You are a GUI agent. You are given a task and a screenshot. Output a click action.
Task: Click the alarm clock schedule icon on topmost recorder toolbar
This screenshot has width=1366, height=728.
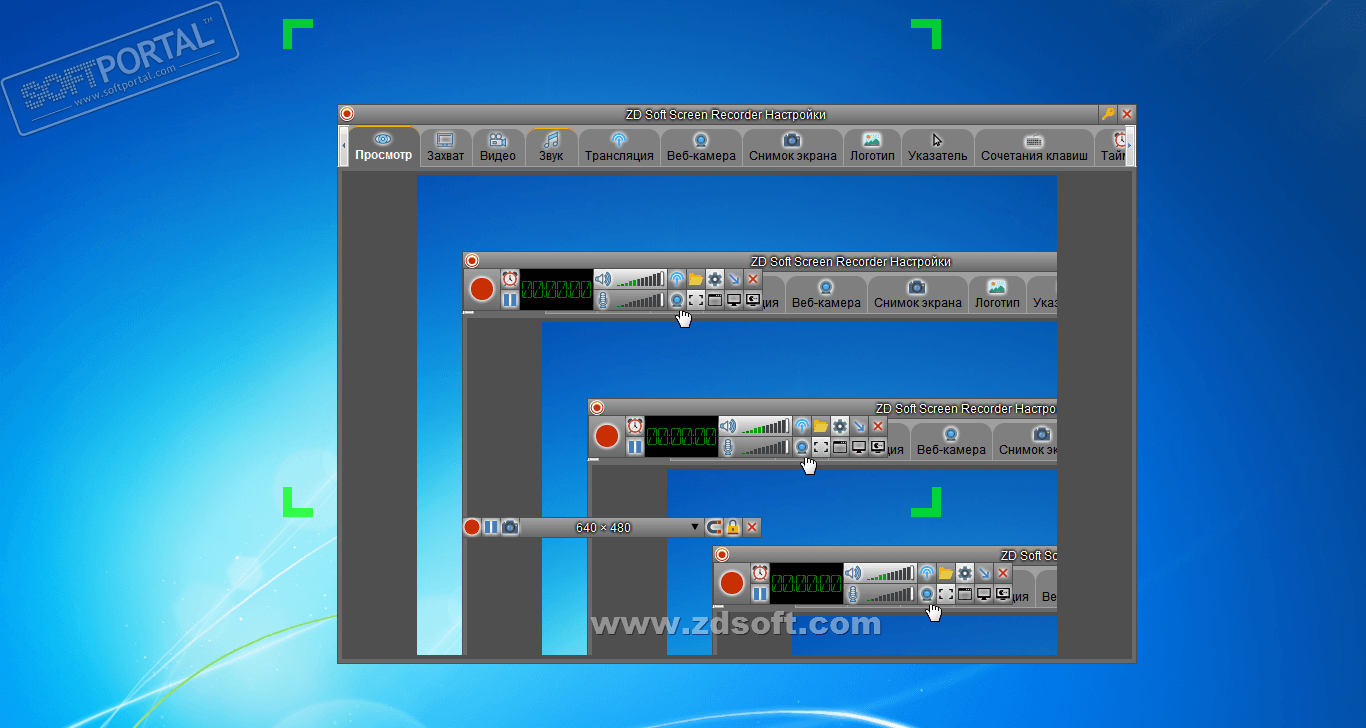point(510,279)
